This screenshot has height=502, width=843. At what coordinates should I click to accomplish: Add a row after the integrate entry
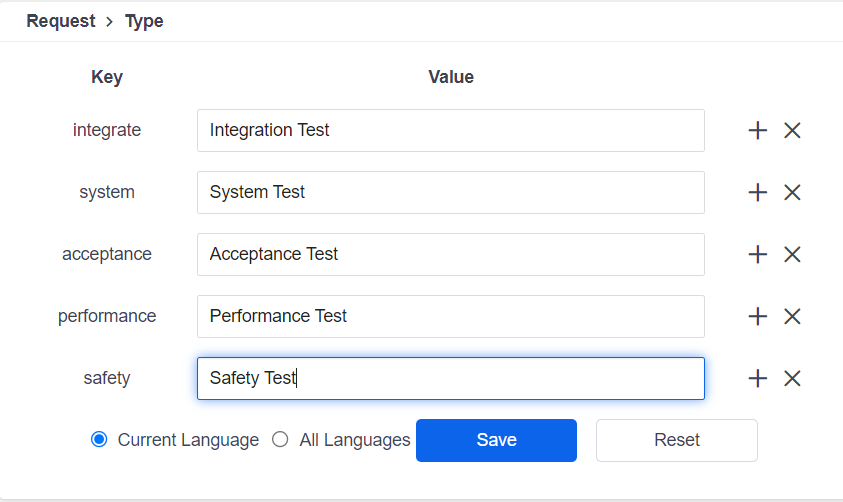pos(757,130)
